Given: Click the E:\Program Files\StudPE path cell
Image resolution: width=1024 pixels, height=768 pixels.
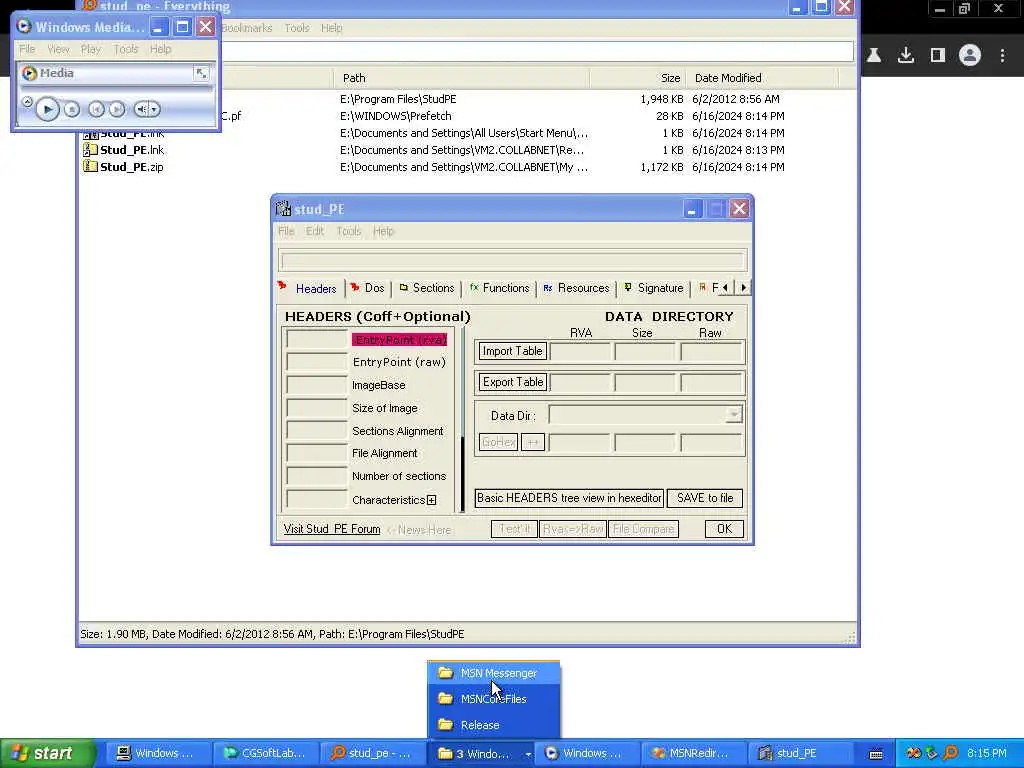Looking at the screenshot, I should click(398, 99).
